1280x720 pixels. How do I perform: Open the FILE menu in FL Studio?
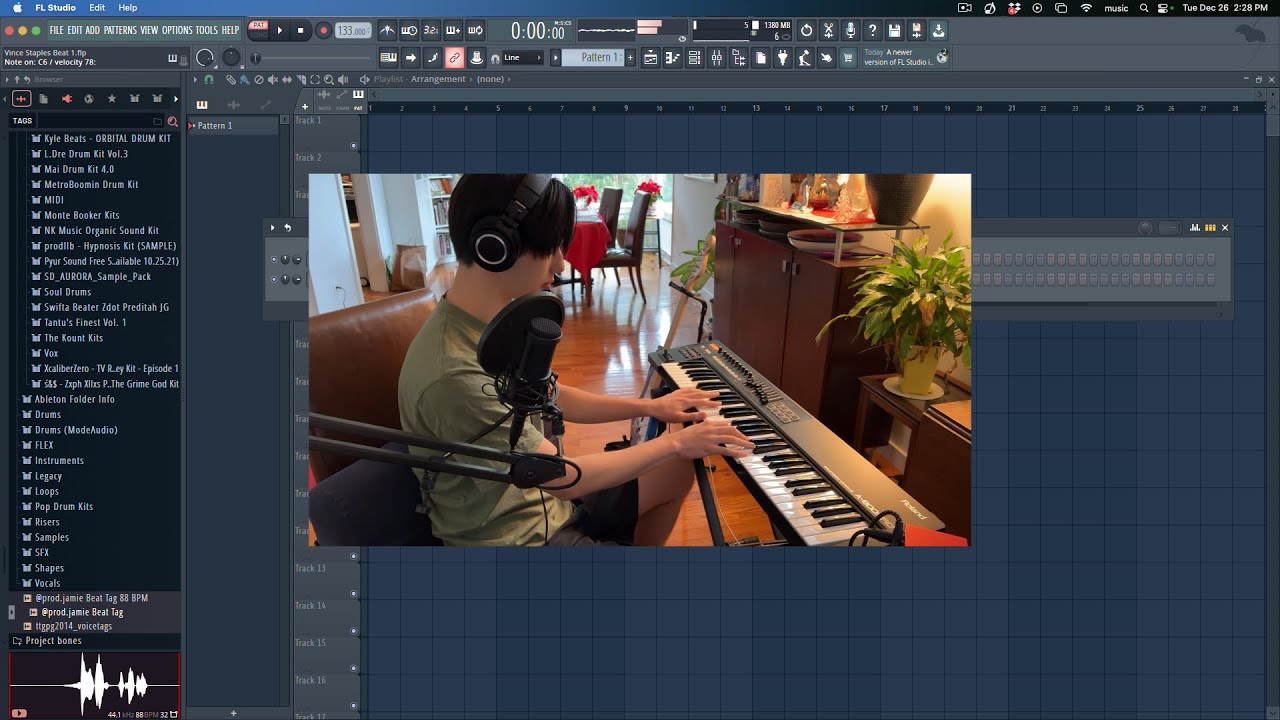[56, 31]
